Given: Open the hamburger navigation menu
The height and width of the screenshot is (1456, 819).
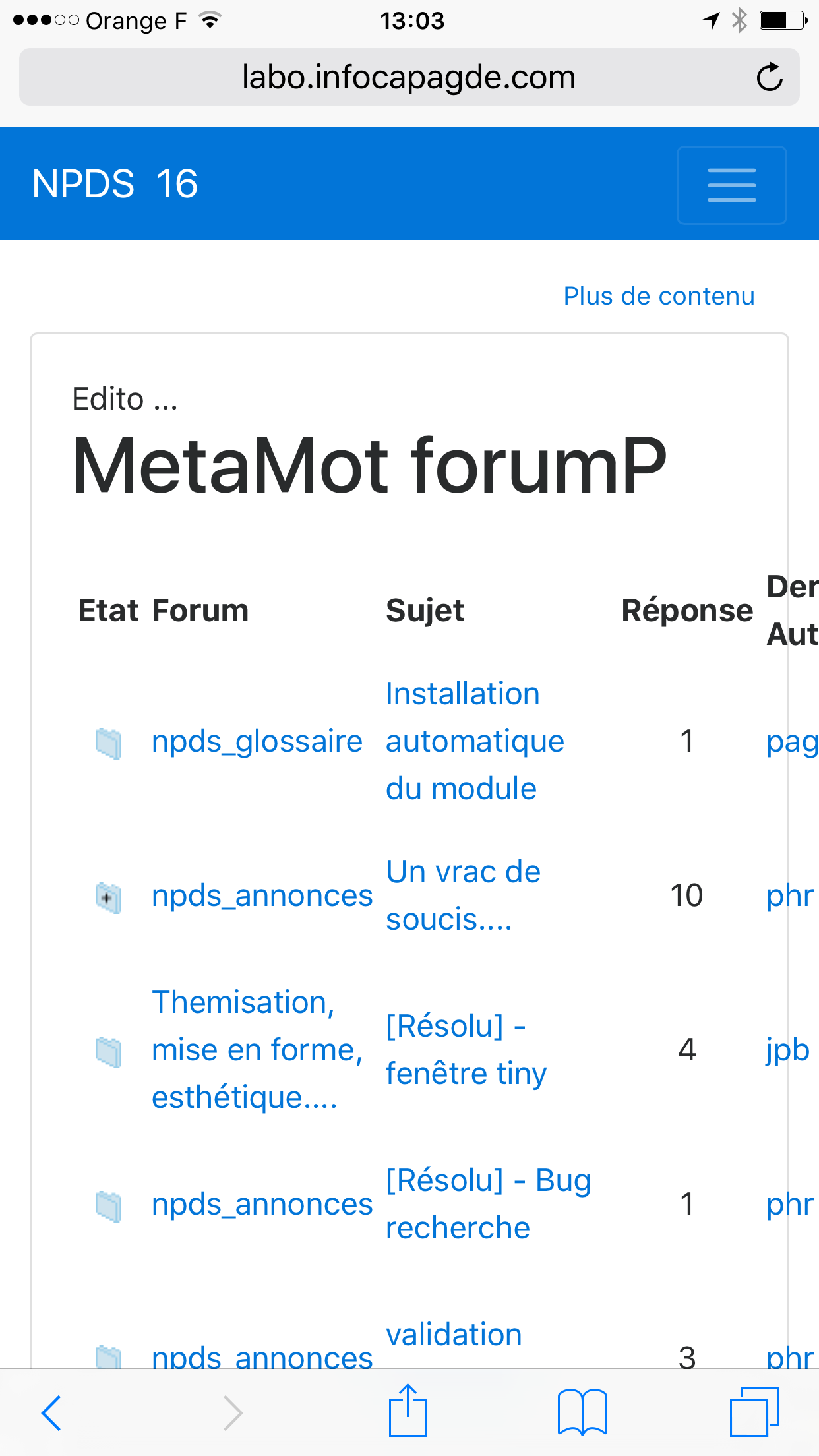Looking at the screenshot, I should [731, 185].
